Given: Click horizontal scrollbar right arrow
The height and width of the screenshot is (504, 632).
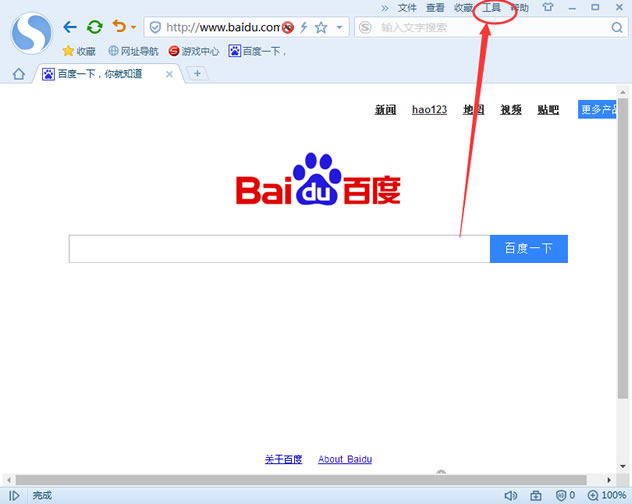Looking at the screenshot, I should (x=609, y=480).
